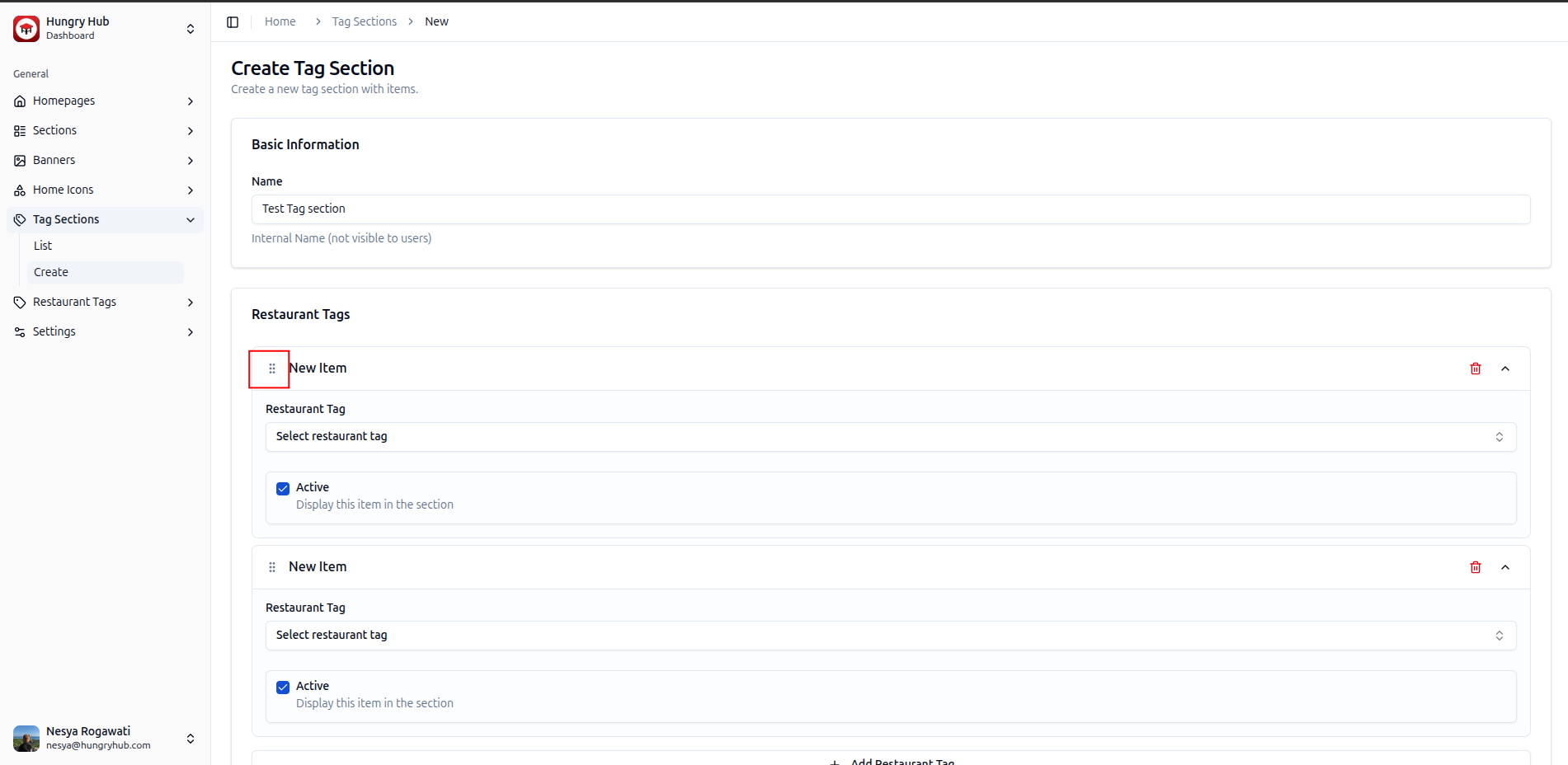
Task: Collapse the first New Item panel
Action: click(x=1504, y=368)
